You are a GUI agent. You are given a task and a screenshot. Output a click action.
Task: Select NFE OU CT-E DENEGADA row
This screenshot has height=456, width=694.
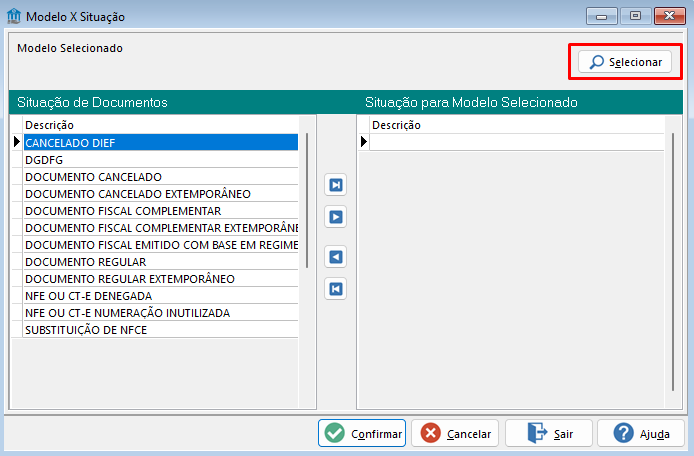161,296
